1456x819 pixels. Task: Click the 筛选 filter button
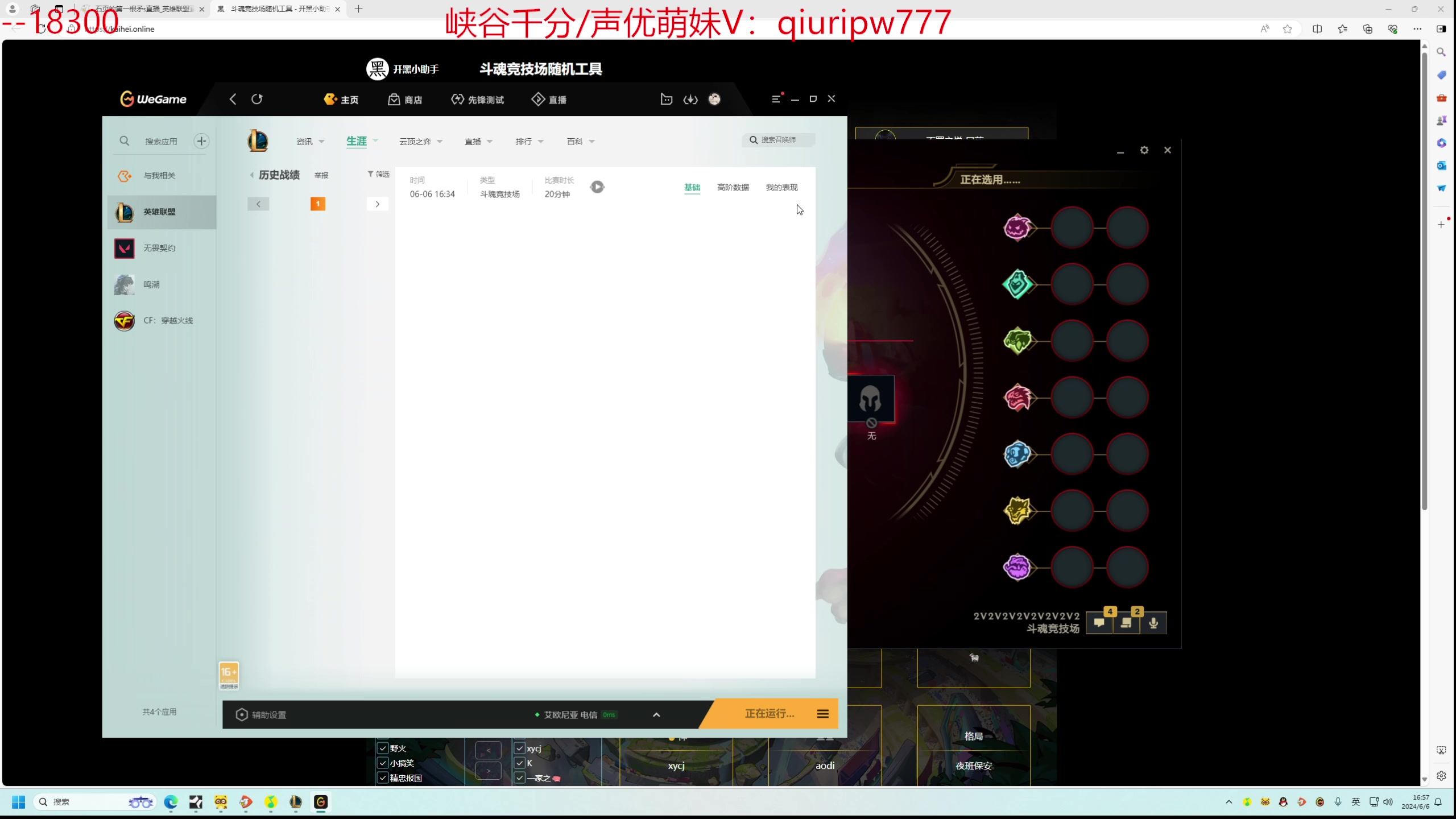click(x=378, y=174)
